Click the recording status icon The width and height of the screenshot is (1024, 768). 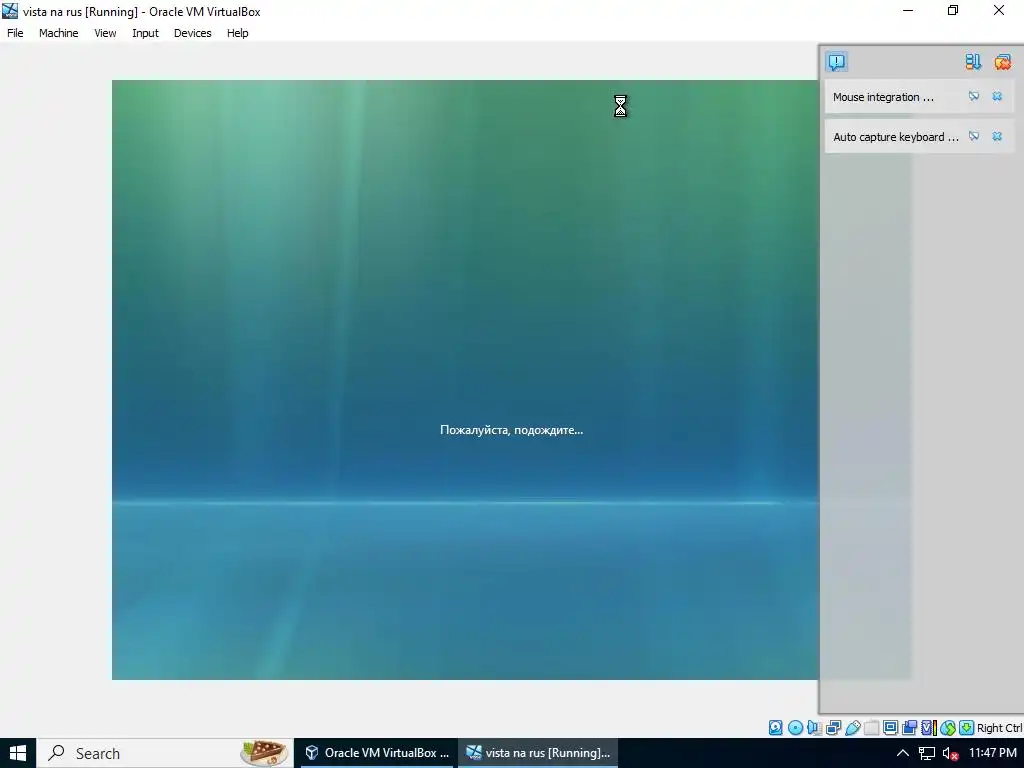click(909, 728)
